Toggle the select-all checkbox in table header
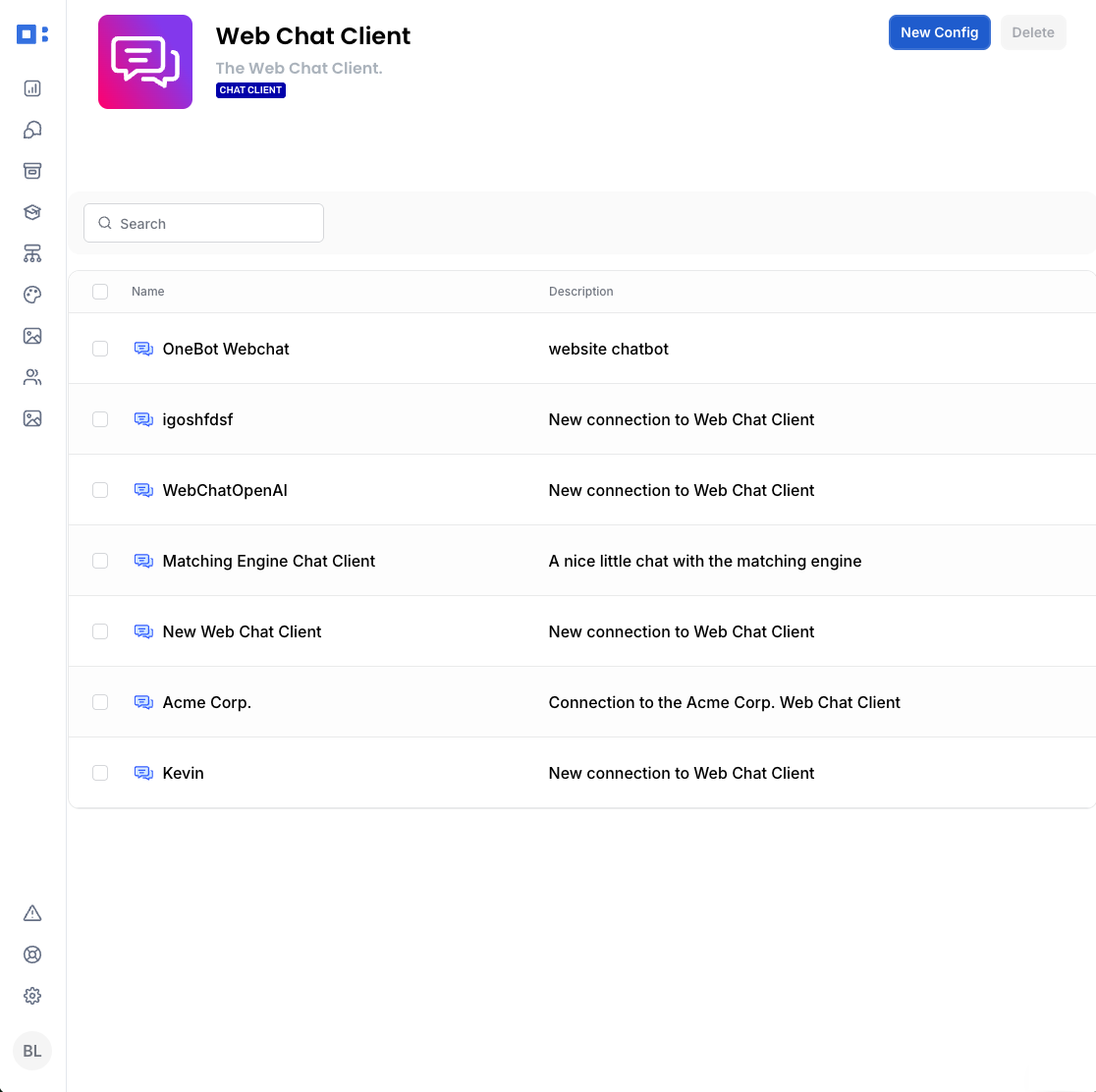 pyautogui.click(x=100, y=291)
